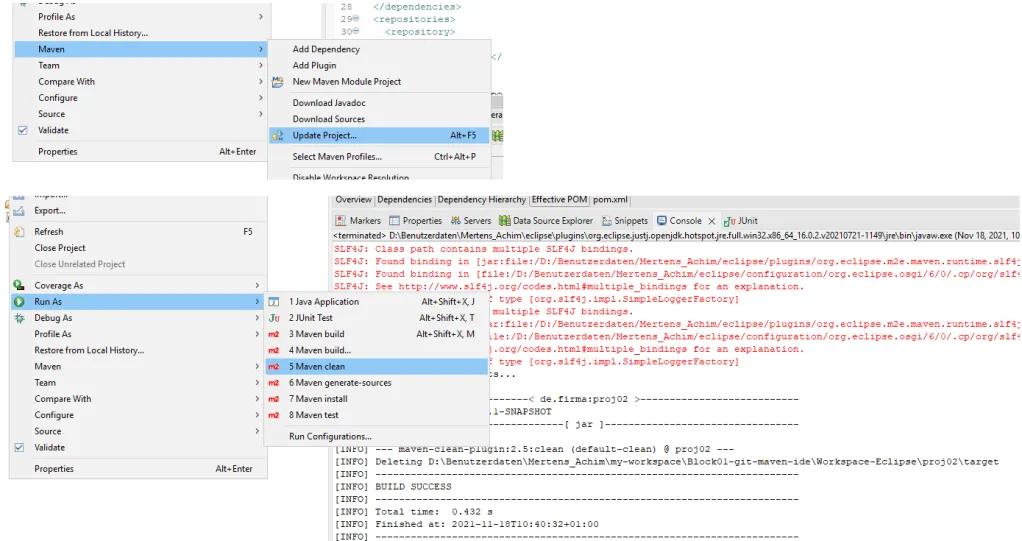Click the terminated javaw.exe console header
The height and width of the screenshot is (541, 1022).
676,235
